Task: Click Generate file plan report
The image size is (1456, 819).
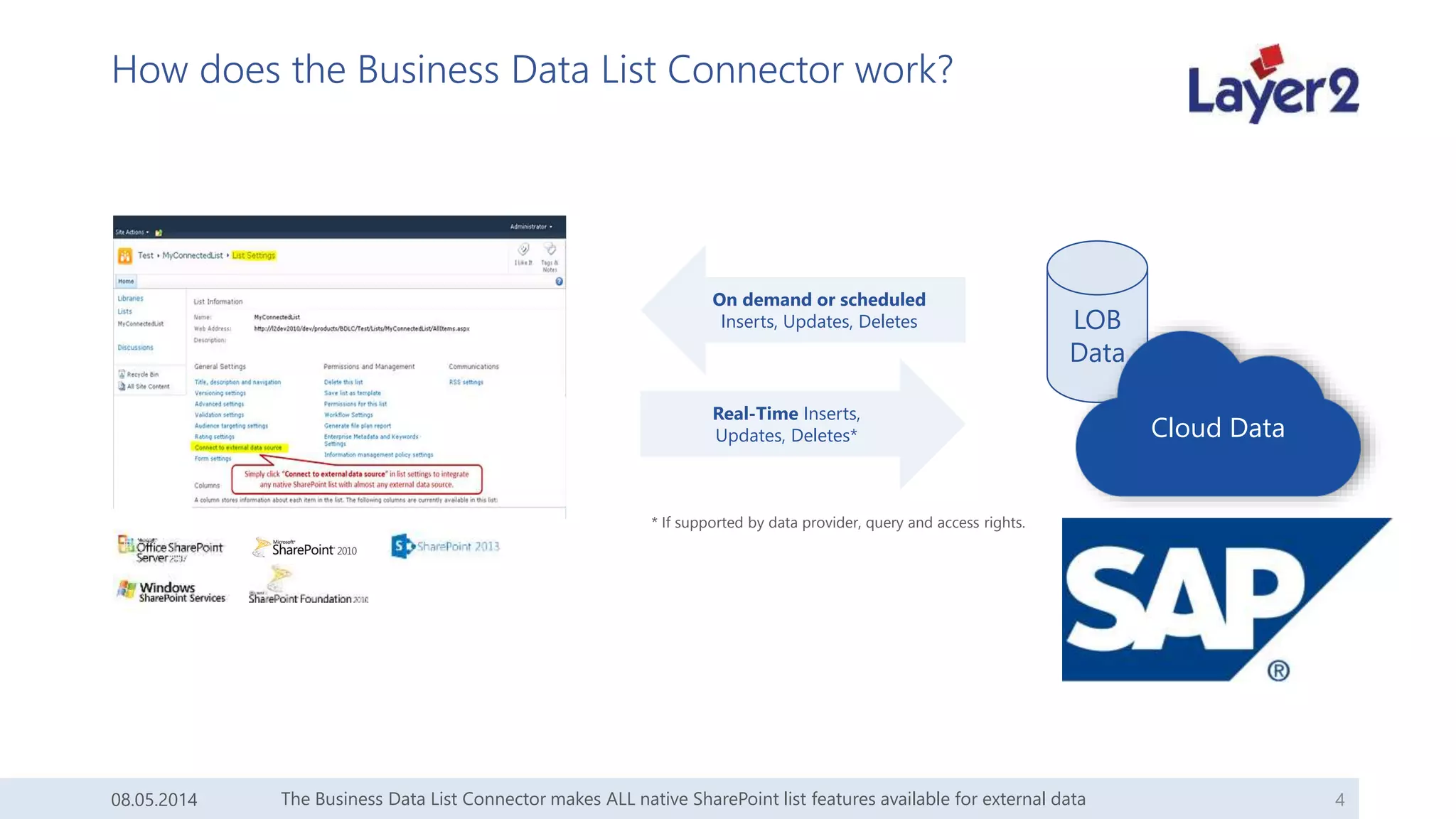Action: tap(358, 426)
